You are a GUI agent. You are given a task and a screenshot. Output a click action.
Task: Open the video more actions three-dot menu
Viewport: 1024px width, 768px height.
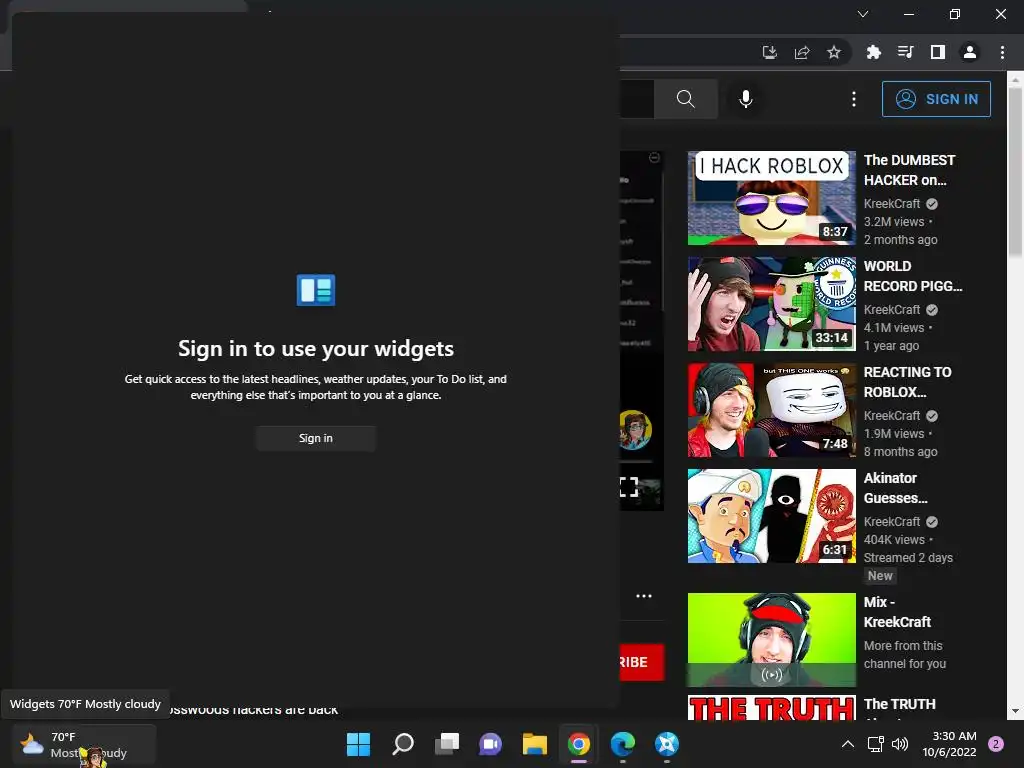point(644,596)
